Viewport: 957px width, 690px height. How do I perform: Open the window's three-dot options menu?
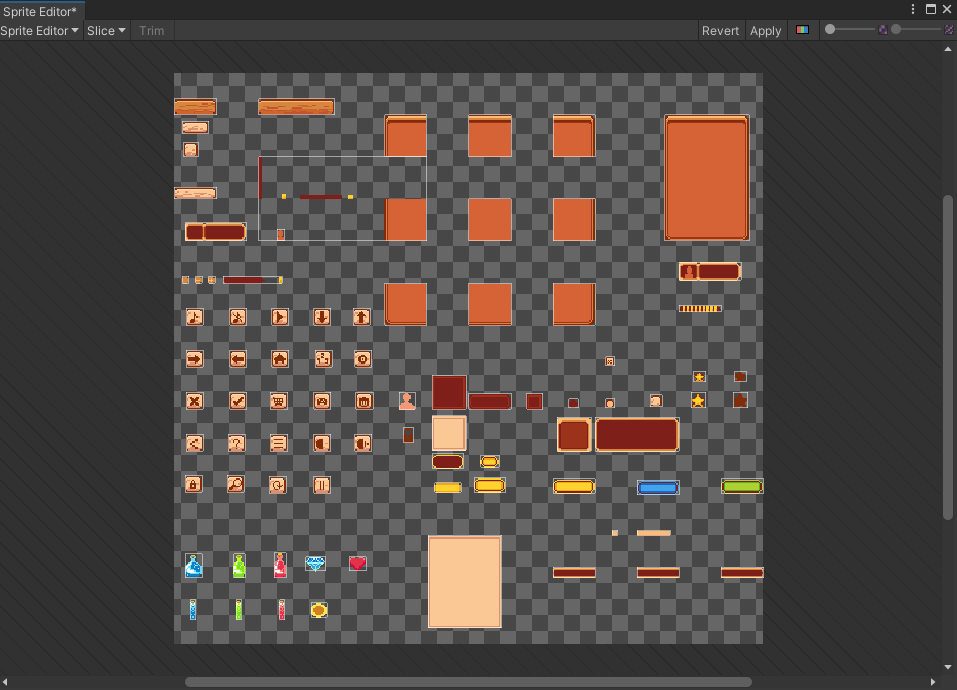(913, 9)
